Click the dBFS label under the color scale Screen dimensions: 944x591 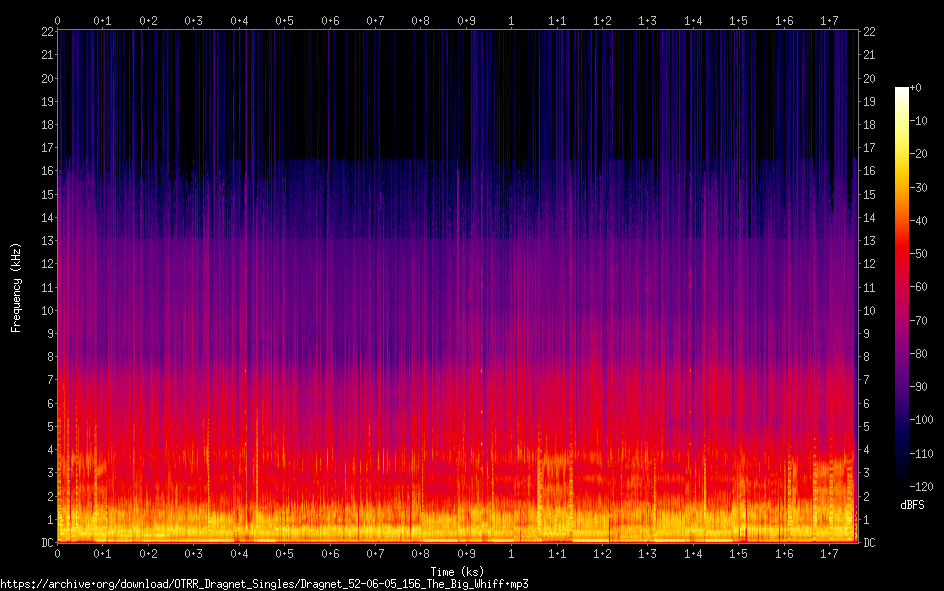911,505
